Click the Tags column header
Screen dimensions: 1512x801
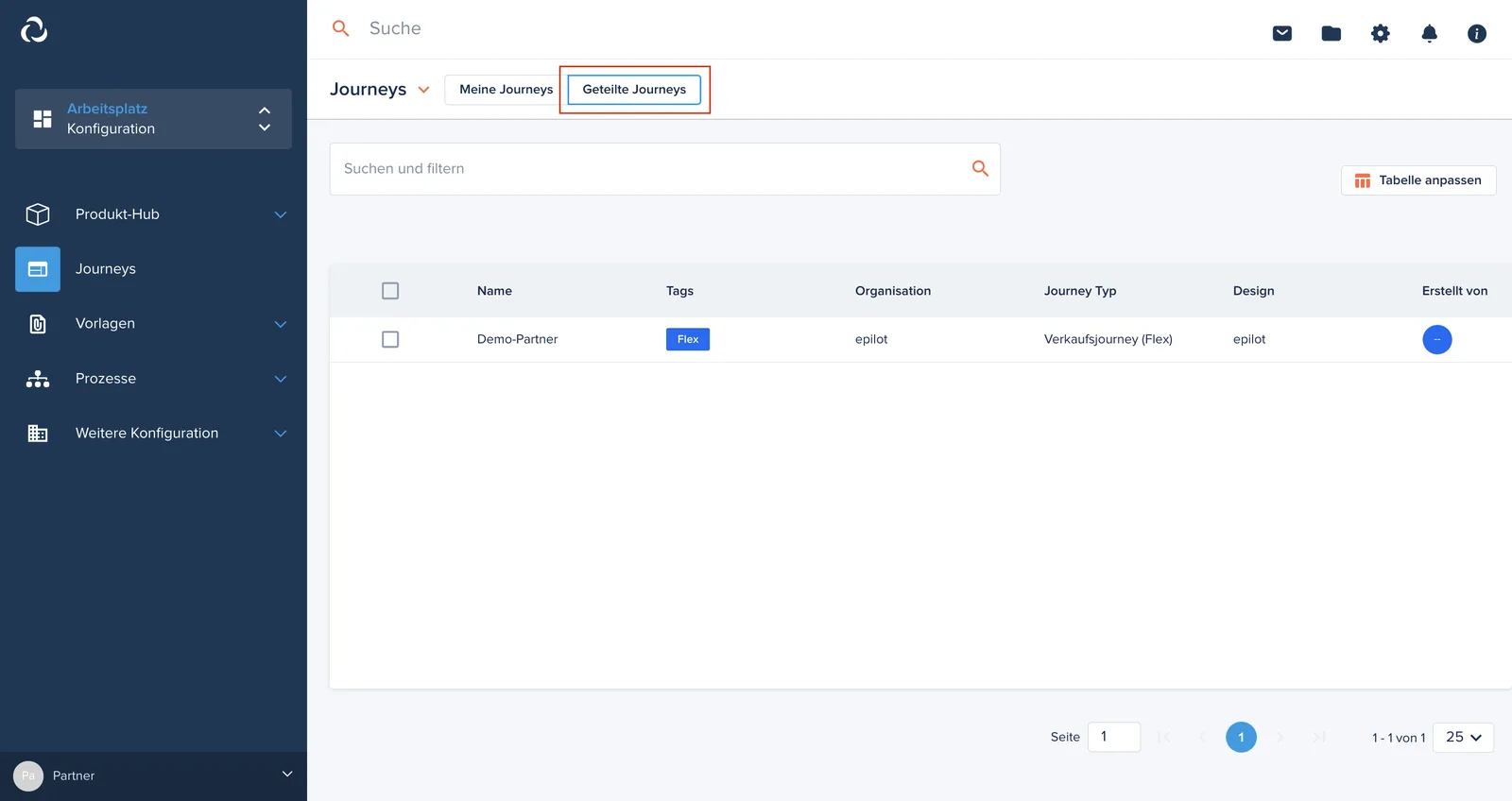(x=679, y=291)
